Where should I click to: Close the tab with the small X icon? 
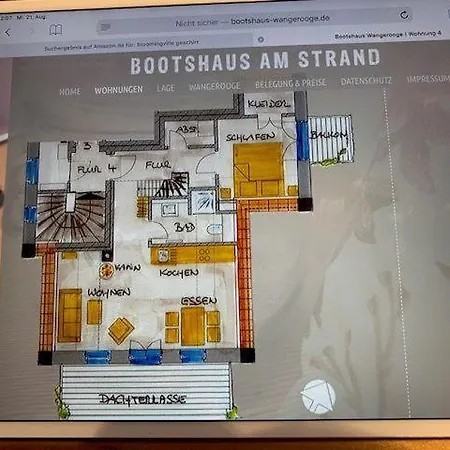[x=261, y=40]
